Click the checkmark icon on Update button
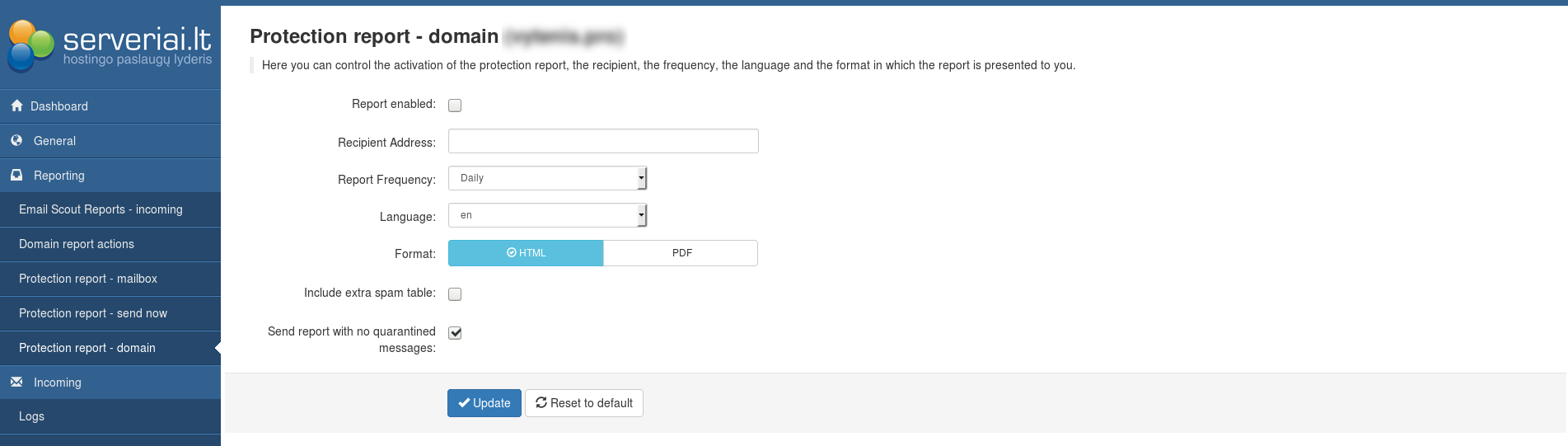The image size is (1568, 446). pyautogui.click(x=464, y=403)
